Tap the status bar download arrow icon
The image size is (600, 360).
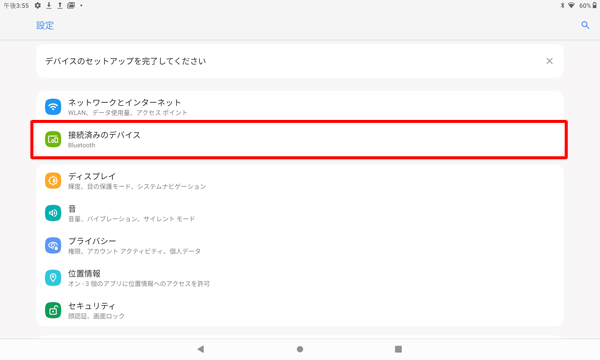[x=49, y=5]
